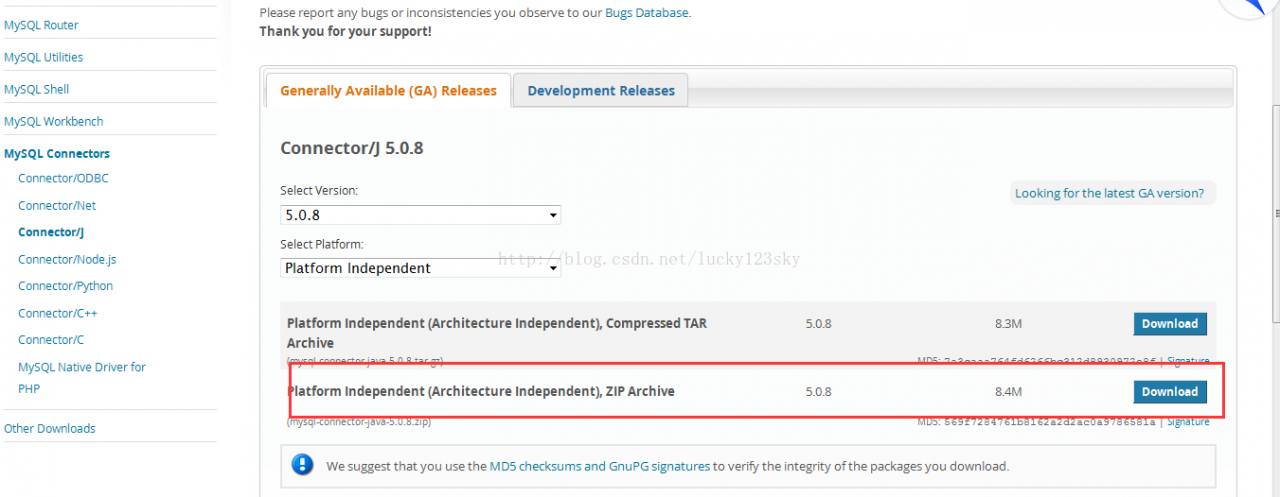Open Connector/Python sidebar link

(x=65, y=286)
